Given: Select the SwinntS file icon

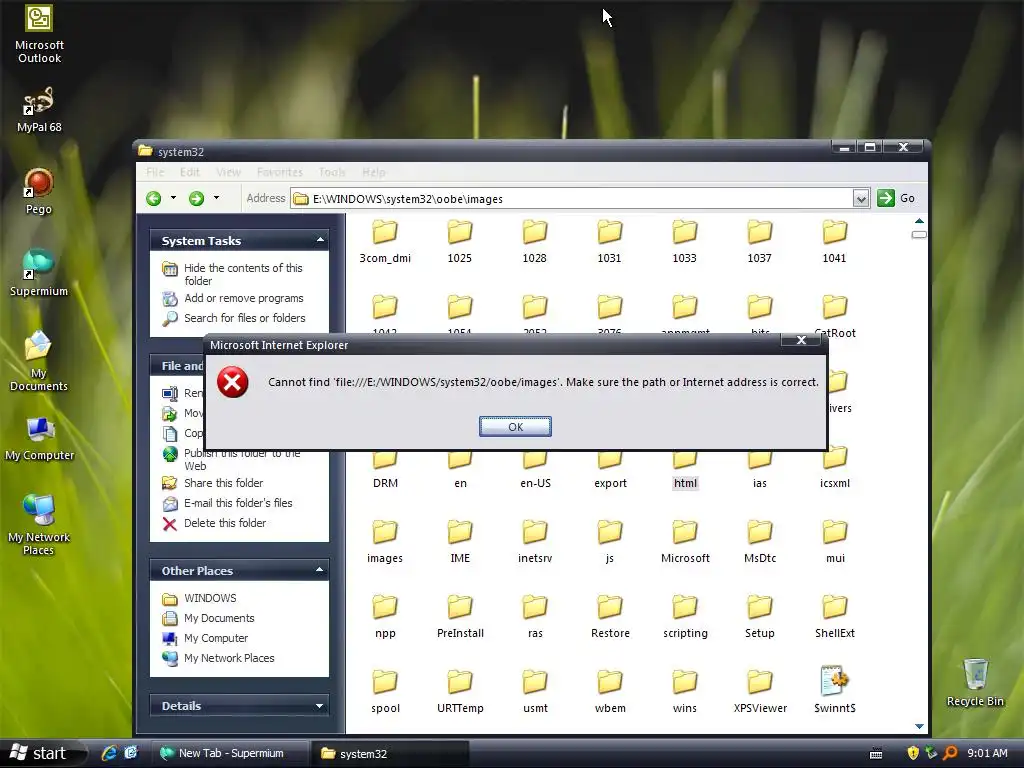Looking at the screenshot, I should pos(835,690).
